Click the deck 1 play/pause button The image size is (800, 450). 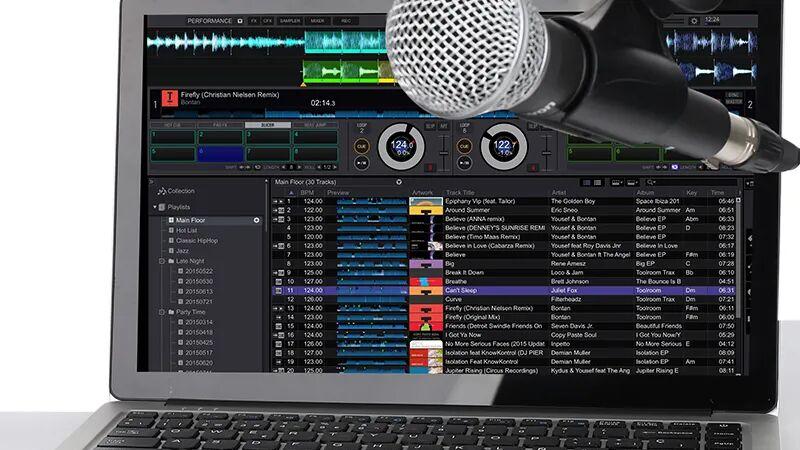point(362,163)
